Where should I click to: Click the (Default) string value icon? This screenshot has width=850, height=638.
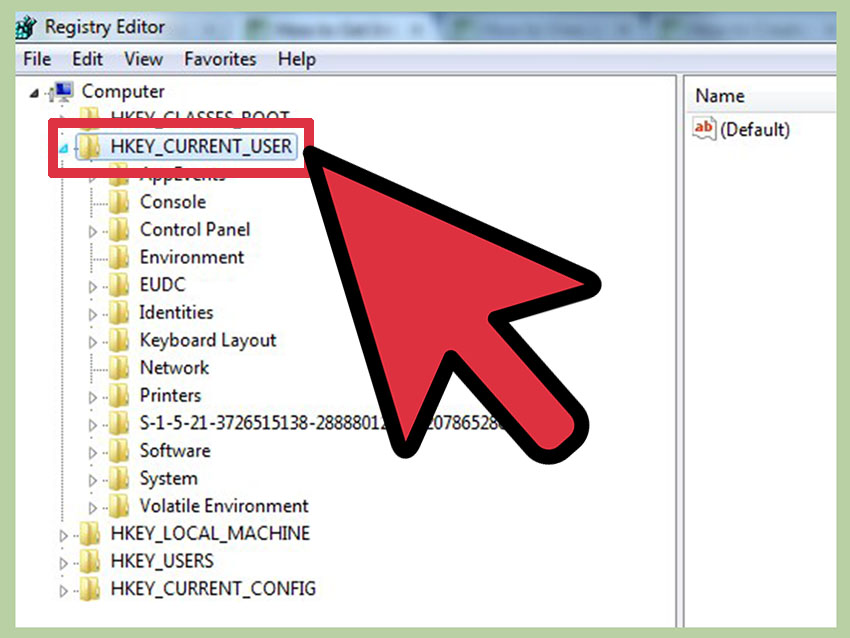[704, 128]
